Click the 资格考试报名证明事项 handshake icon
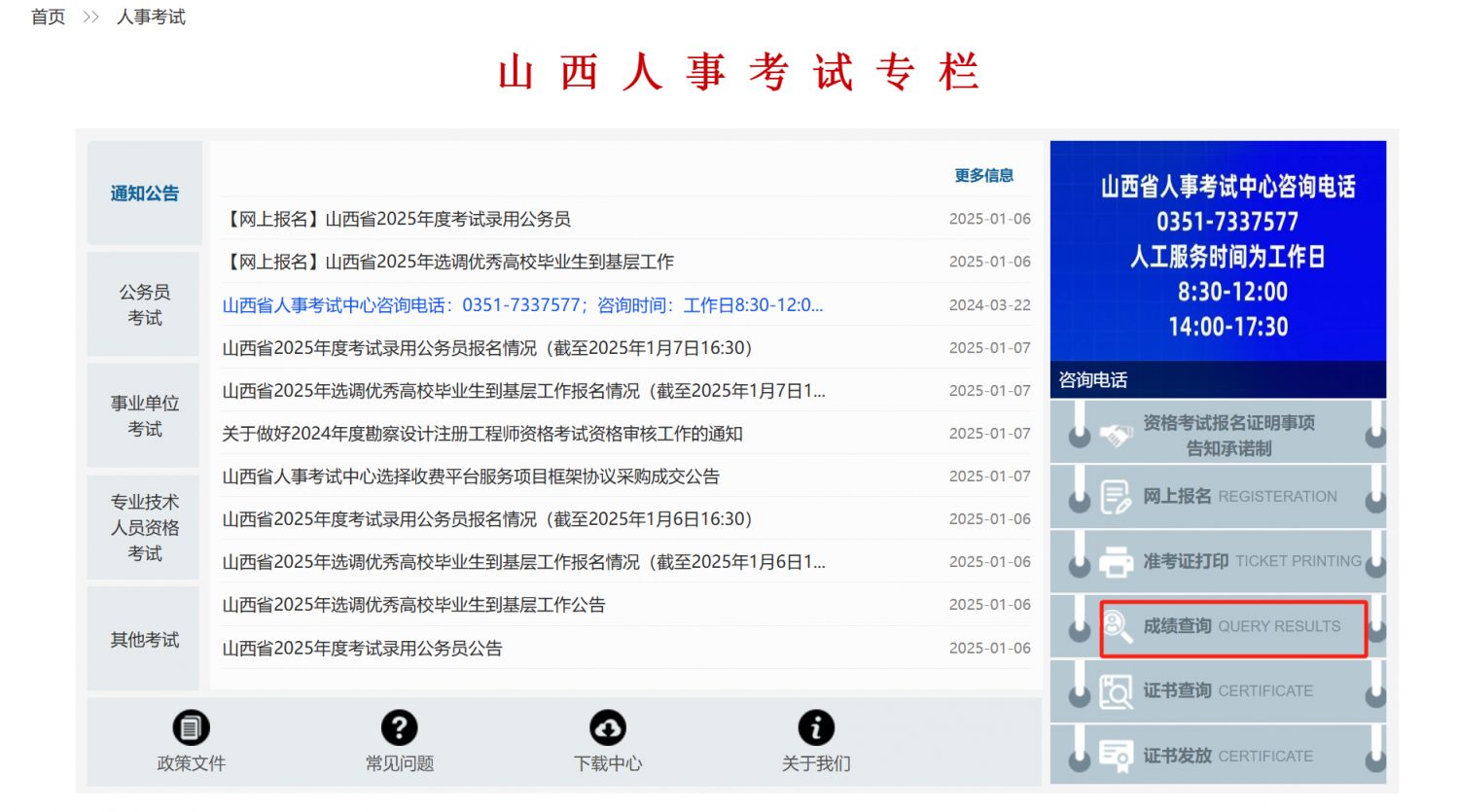The height and width of the screenshot is (812, 1458). point(1116,435)
